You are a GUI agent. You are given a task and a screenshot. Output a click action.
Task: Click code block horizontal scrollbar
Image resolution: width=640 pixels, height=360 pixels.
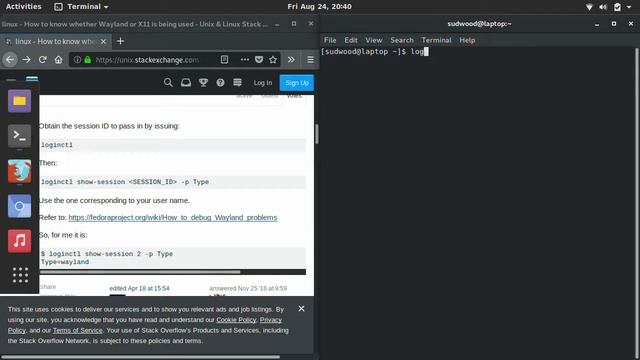click(140, 272)
